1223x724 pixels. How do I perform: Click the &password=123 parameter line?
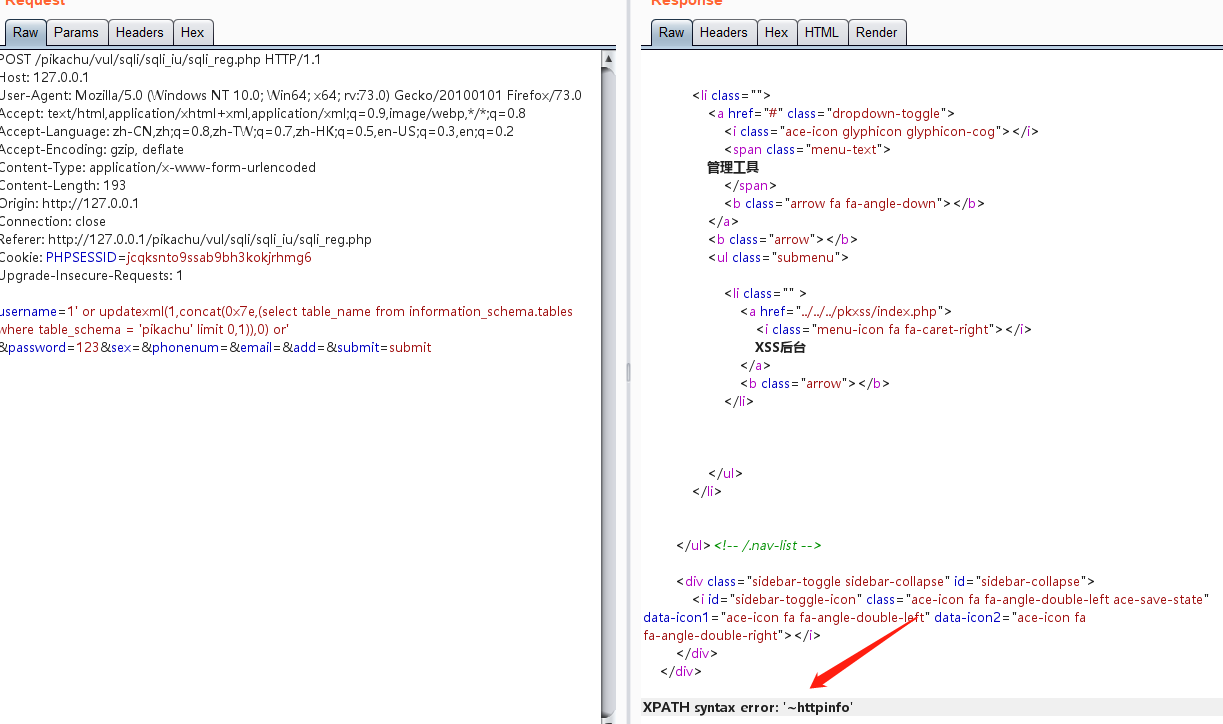tap(215, 347)
